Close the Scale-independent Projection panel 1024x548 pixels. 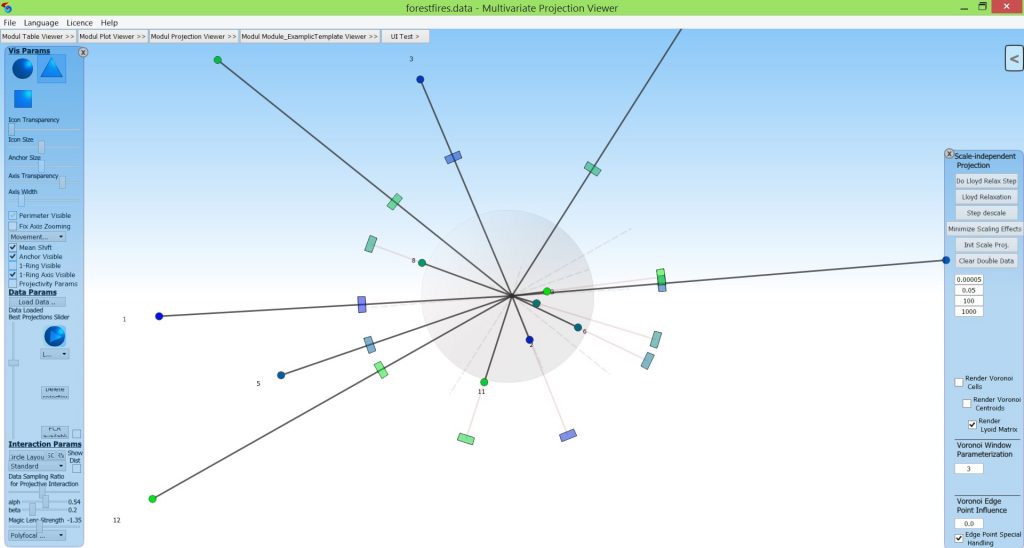click(x=949, y=154)
